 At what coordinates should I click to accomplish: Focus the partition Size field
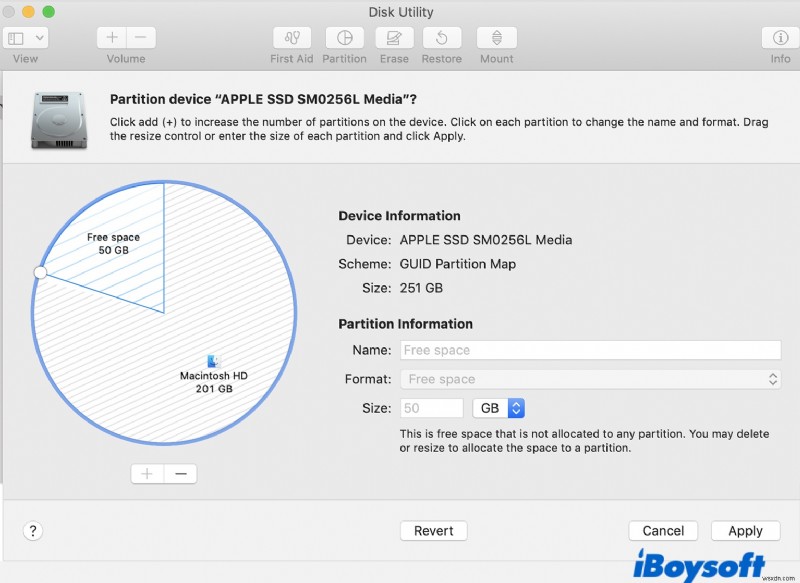click(432, 408)
